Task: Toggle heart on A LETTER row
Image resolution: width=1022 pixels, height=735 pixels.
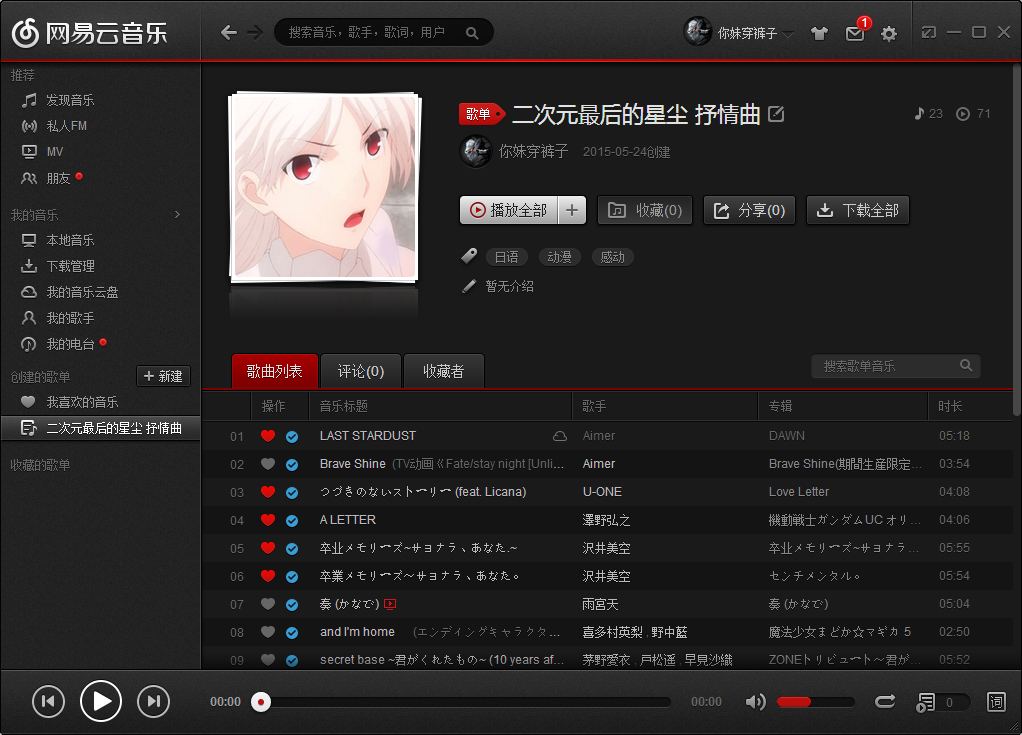Action: 268,520
